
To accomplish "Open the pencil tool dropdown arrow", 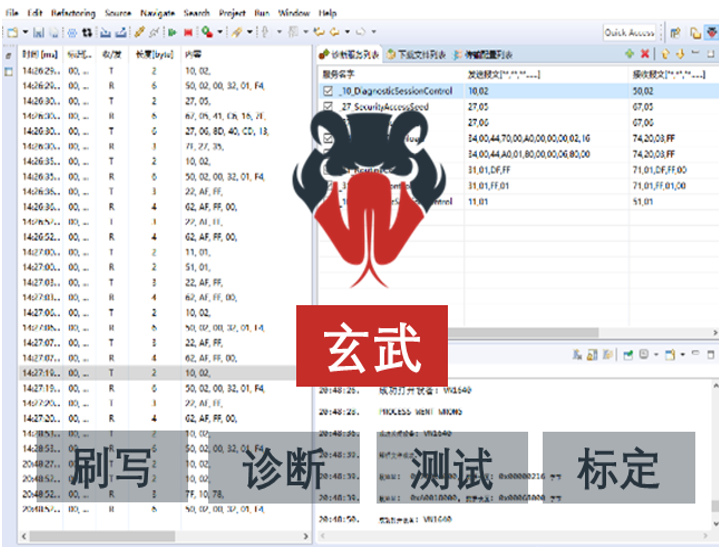I will 249,32.
